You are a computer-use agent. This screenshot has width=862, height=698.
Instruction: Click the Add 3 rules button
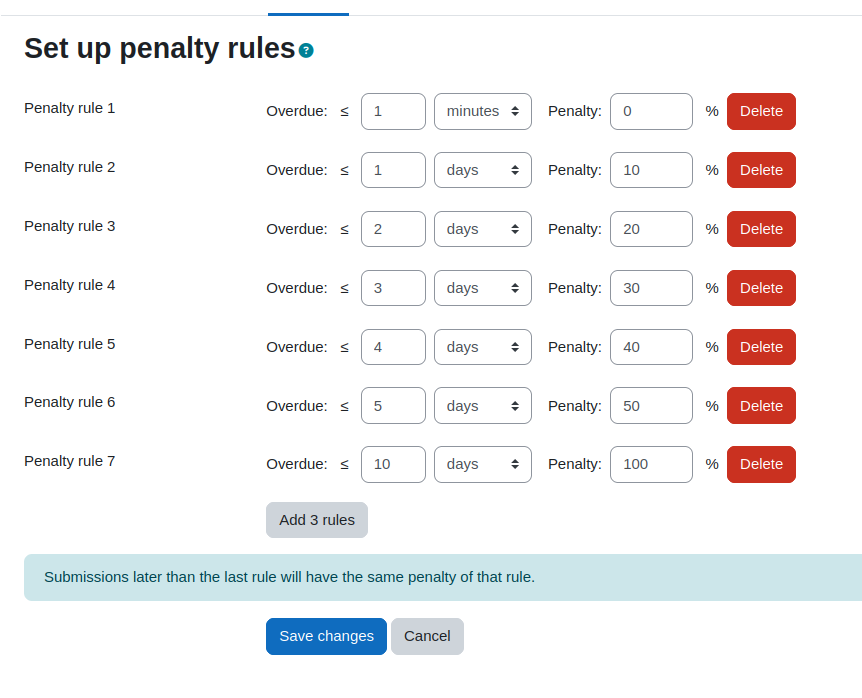pos(317,520)
